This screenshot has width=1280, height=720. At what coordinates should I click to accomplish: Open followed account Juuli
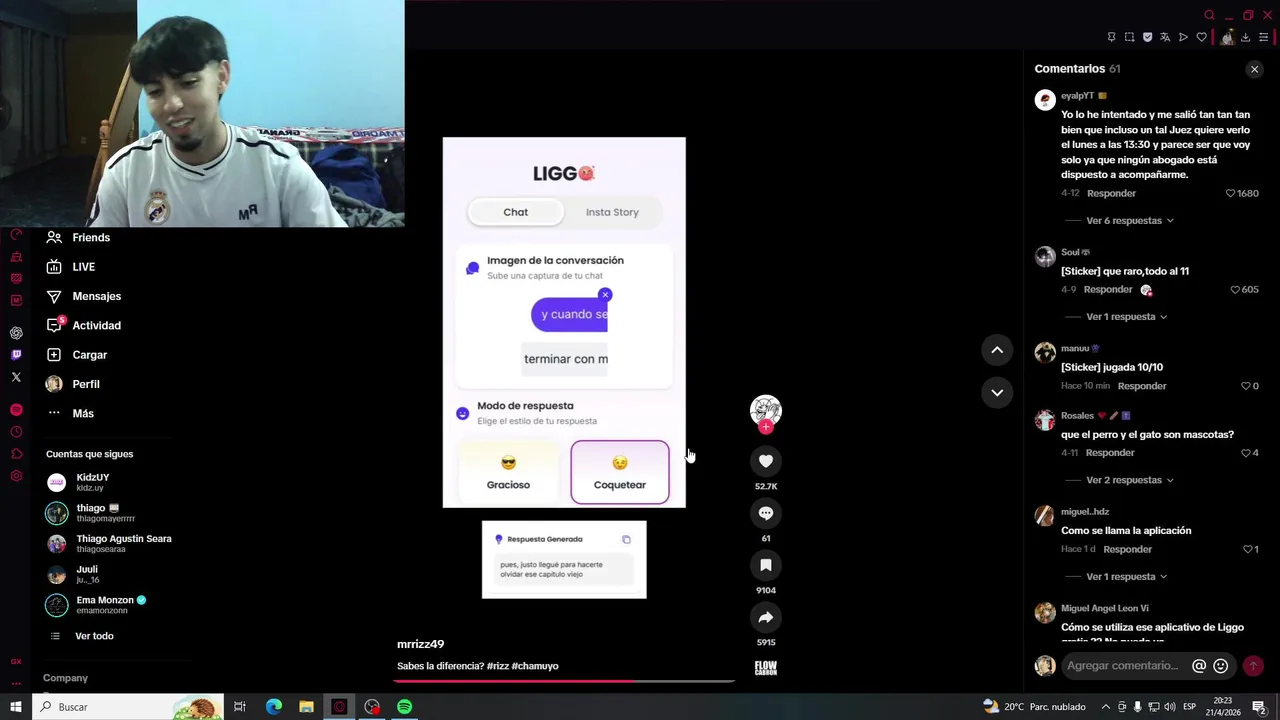[x=73, y=574]
